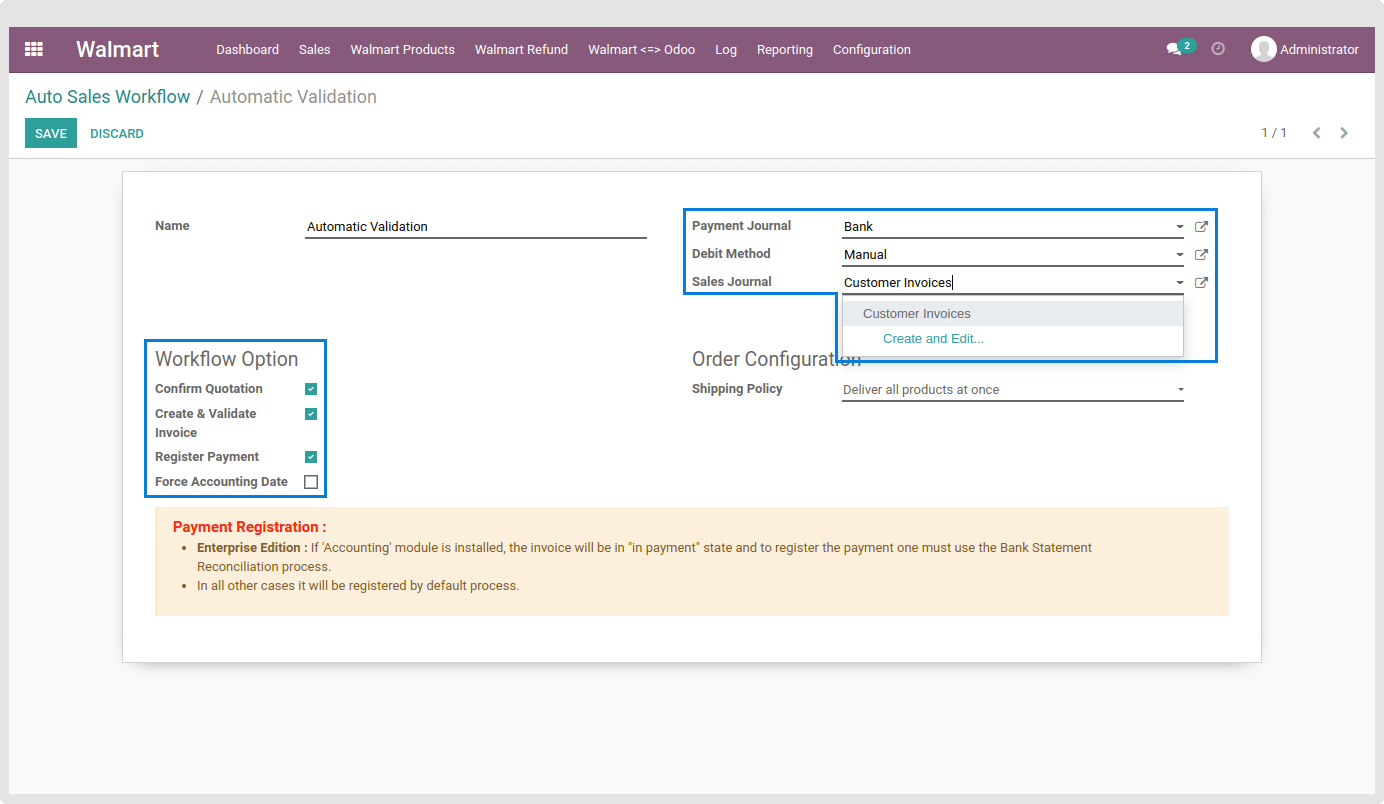Open the conversations chat icon
Image resolution: width=1384 pixels, height=804 pixels.
1174,49
